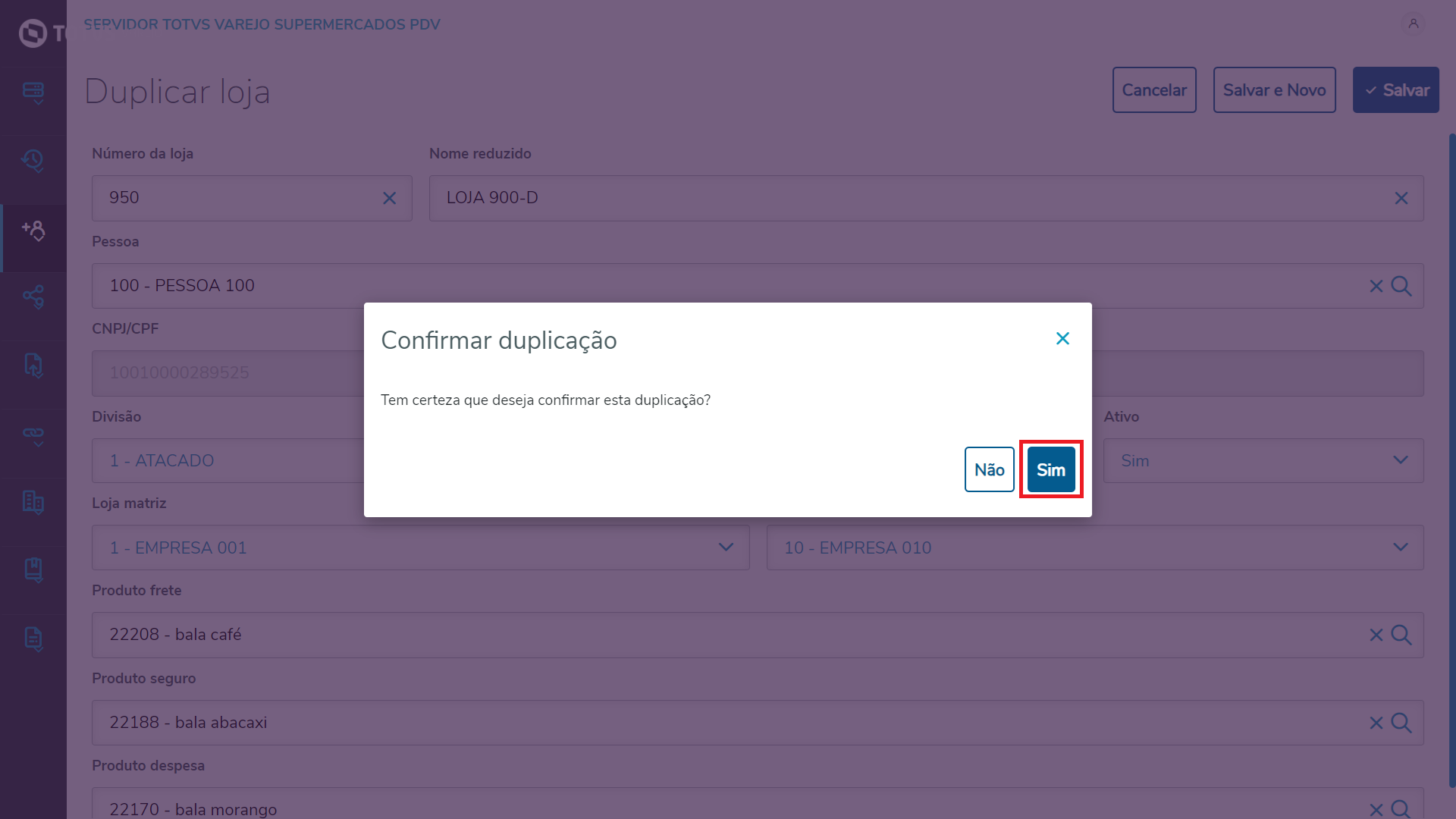Close the Confirmar duplicação dialog
The height and width of the screenshot is (819, 1456).
coord(1062,338)
